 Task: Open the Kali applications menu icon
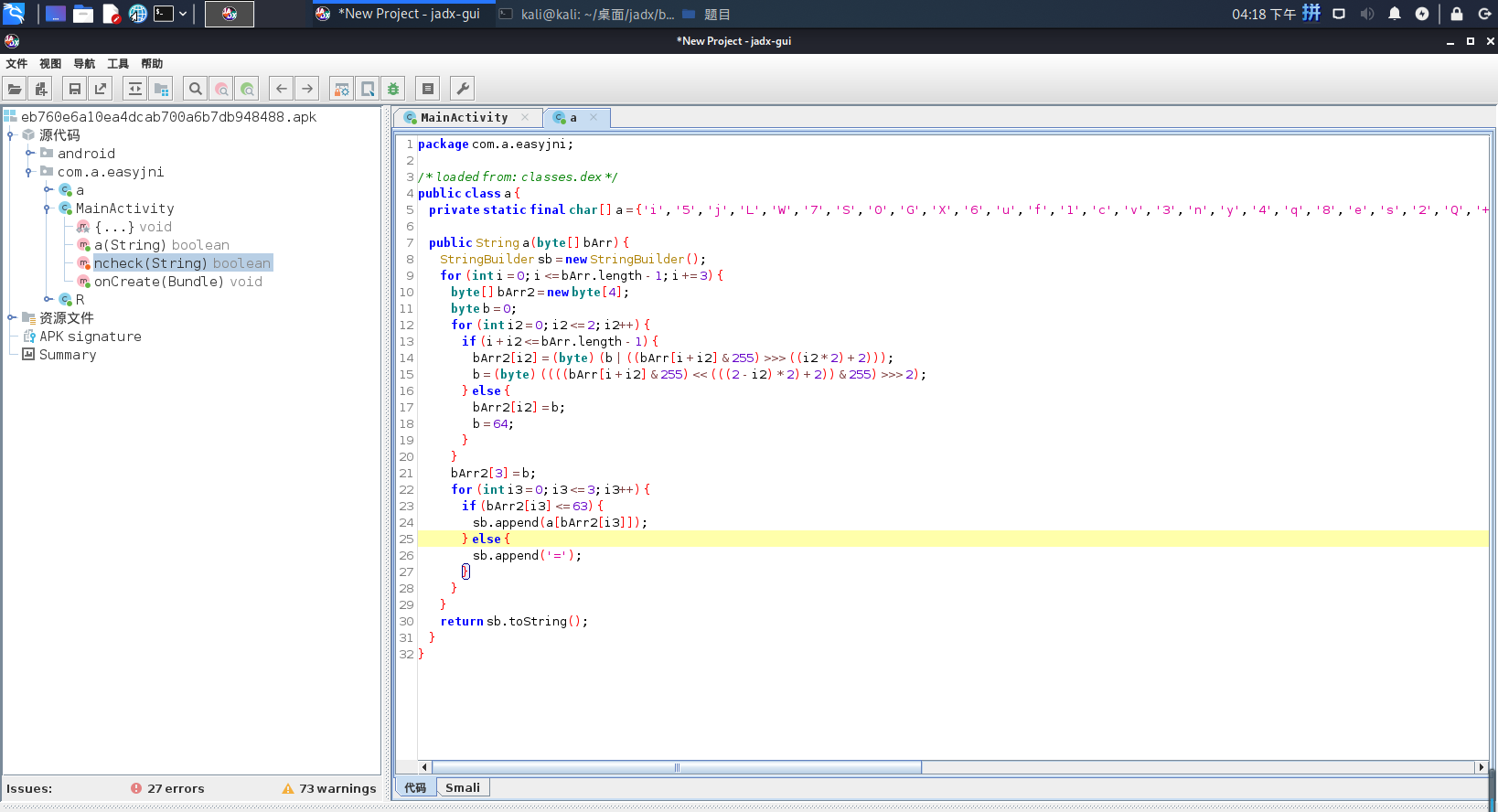coord(14,14)
